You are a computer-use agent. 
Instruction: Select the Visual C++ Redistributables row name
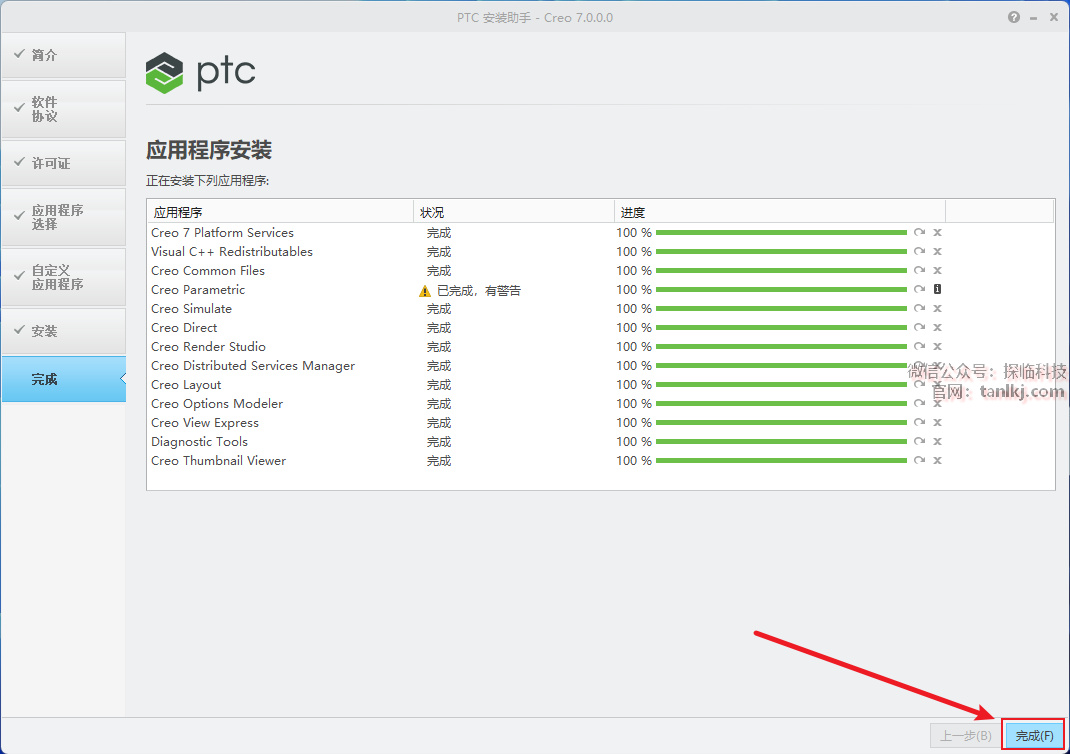(x=232, y=252)
